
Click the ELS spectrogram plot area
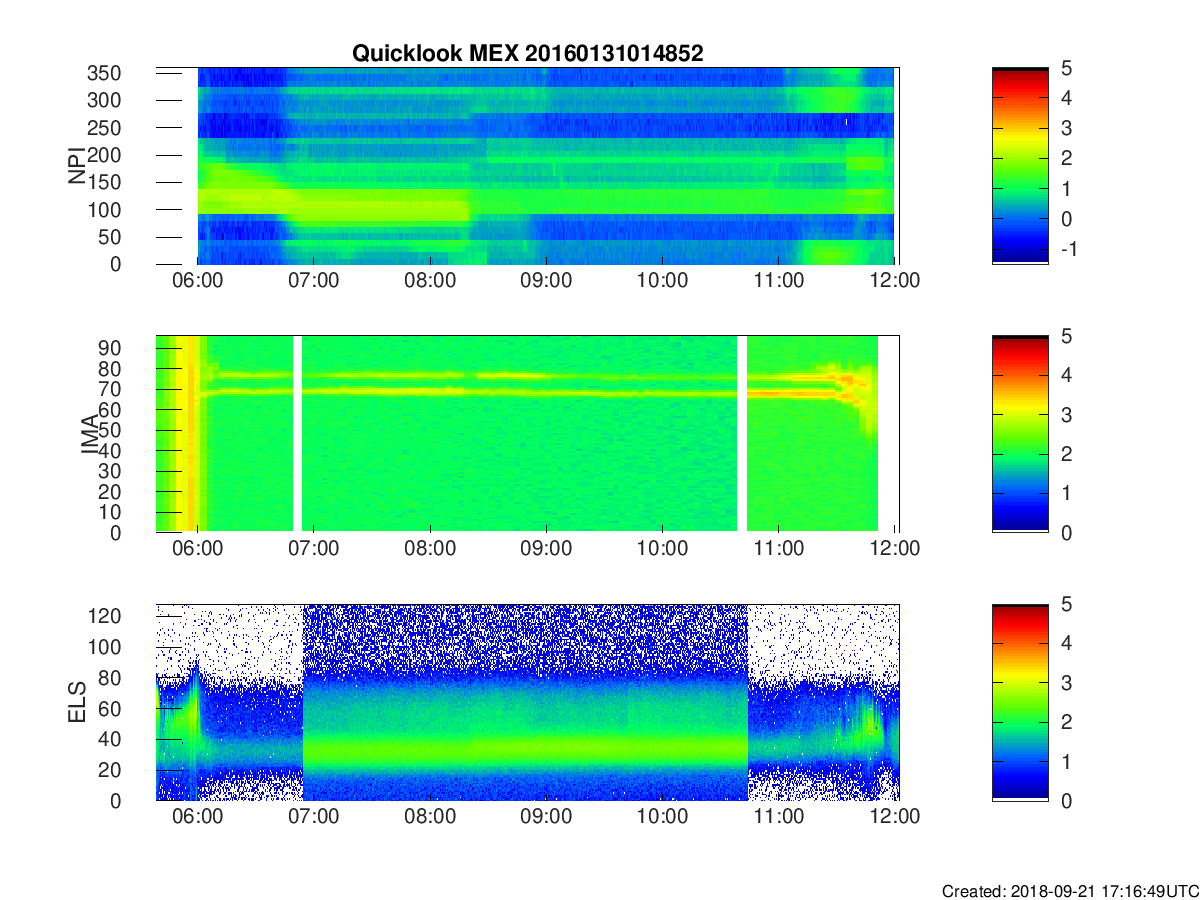[x=527, y=702]
